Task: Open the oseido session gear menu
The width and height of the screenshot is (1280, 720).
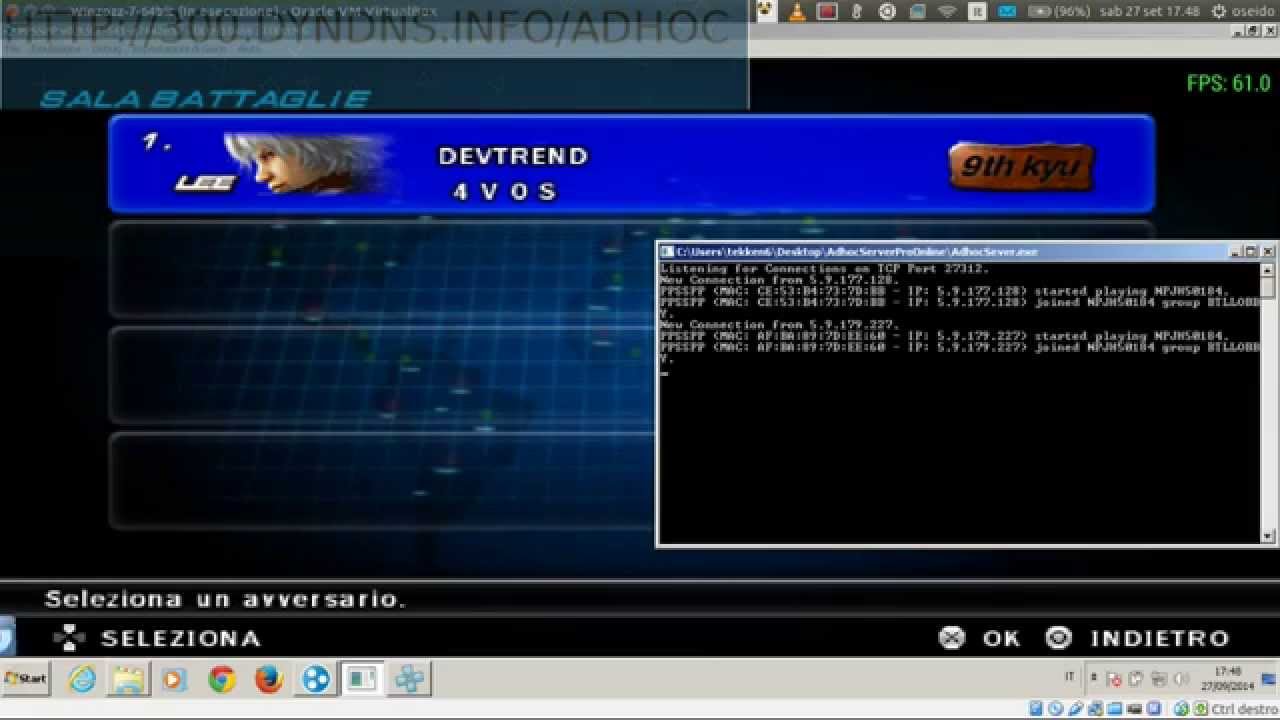Action: pyautogui.click(x=1244, y=11)
